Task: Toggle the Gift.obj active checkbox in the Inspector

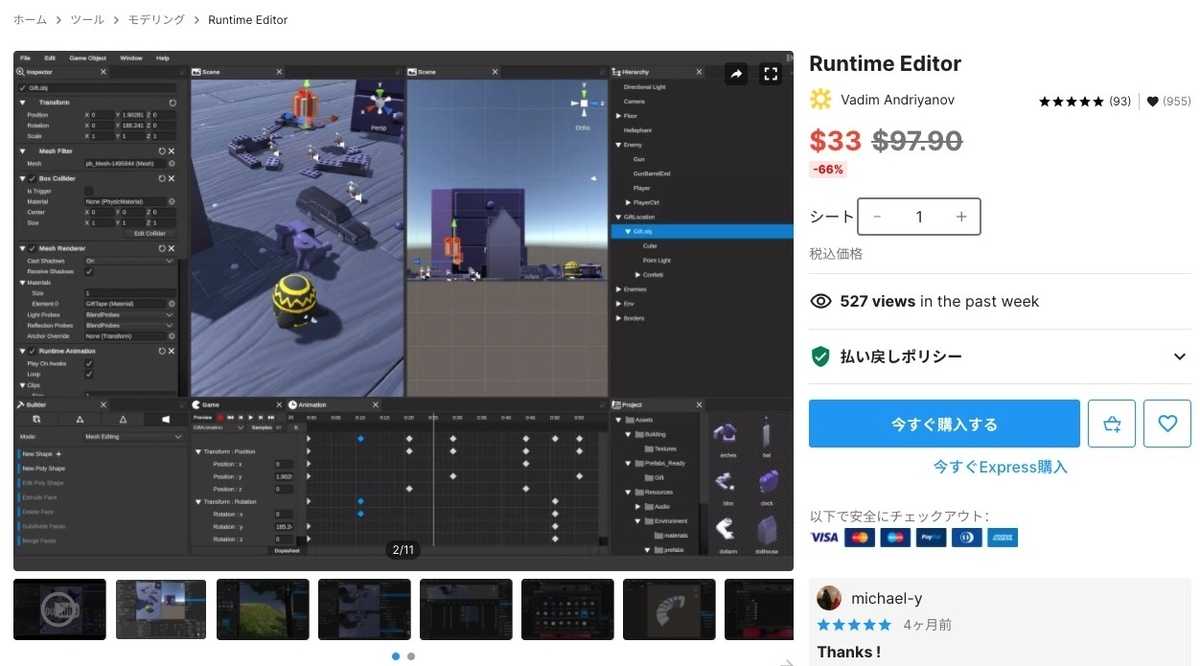Action: point(23,87)
